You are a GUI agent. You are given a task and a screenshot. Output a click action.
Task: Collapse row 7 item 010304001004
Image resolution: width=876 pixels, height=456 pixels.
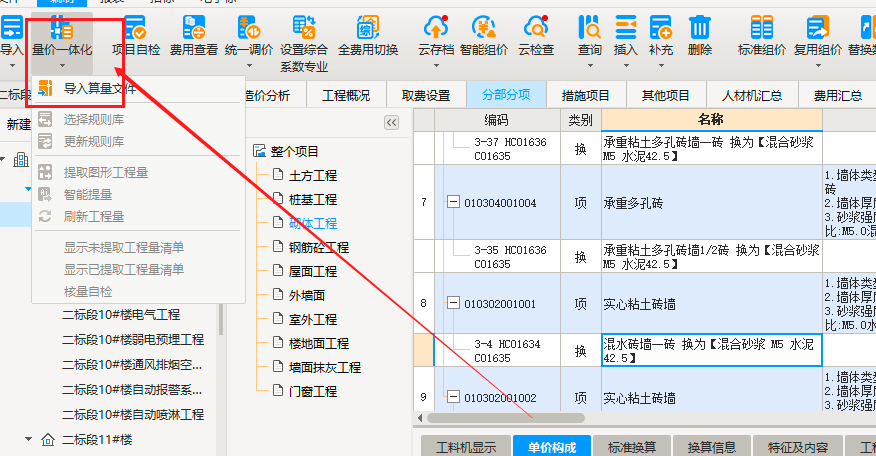pos(453,202)
